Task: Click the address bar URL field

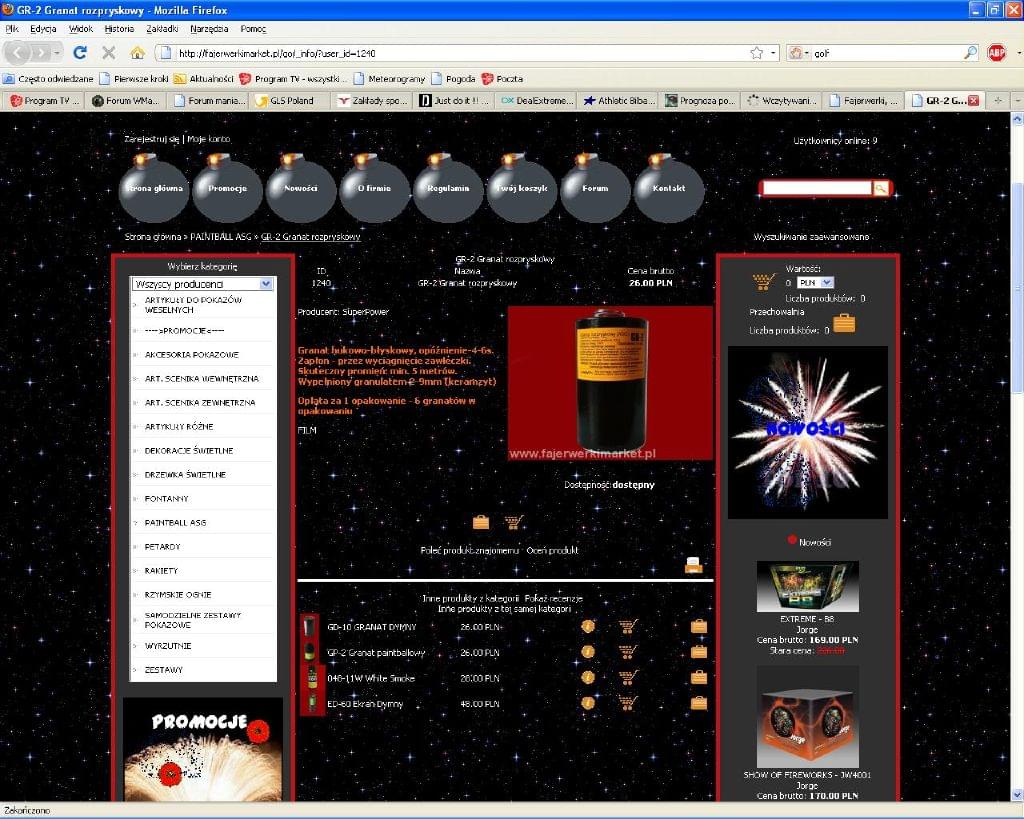Action: pos(457,54)
